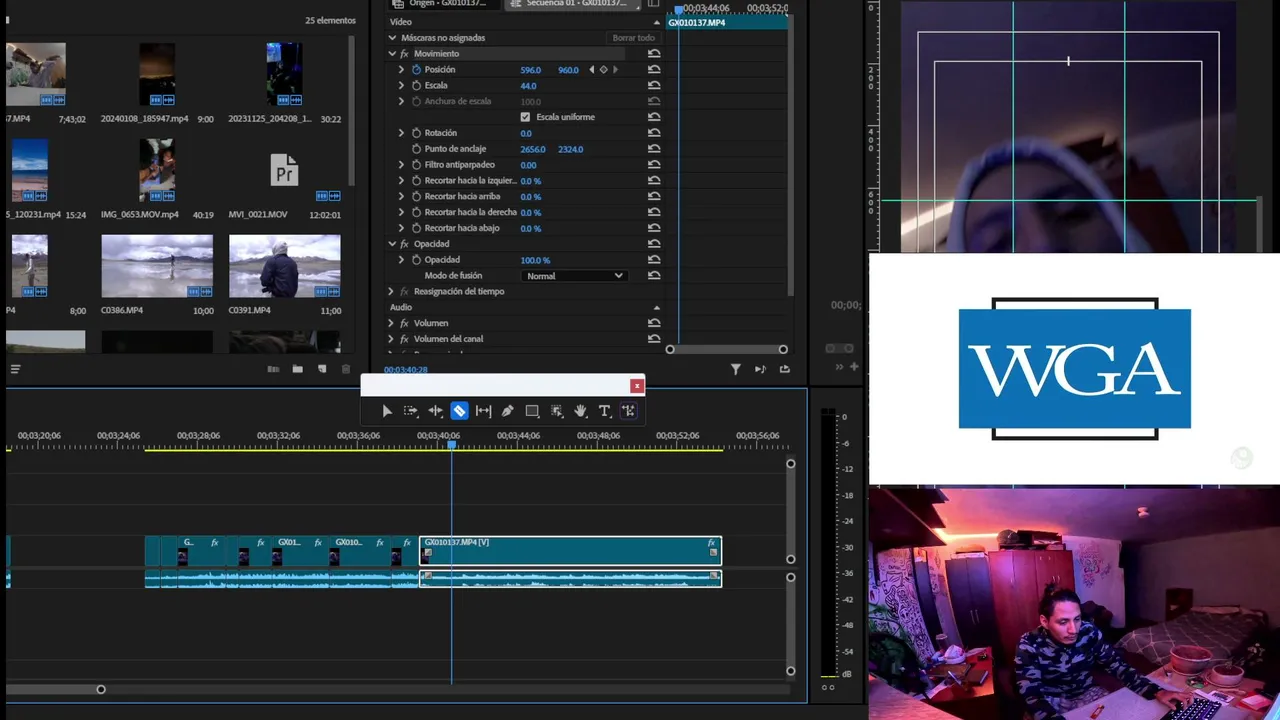Select the Type tool
The height and width of the screenshot is (720, 1280).
coord(604,411)
